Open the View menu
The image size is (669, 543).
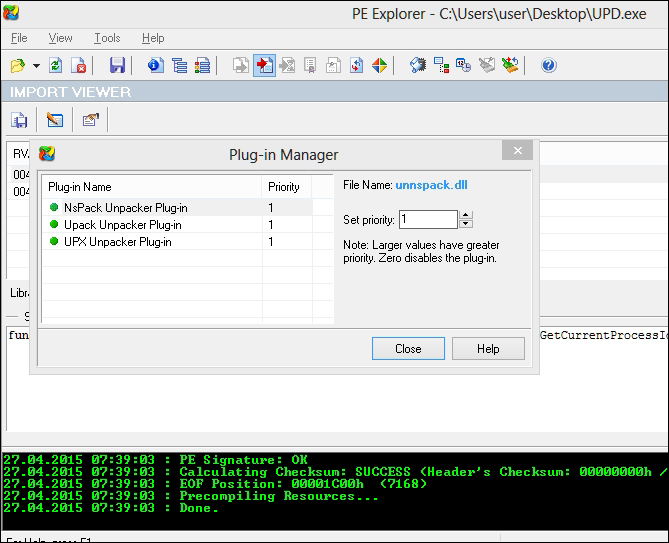coord(60,38)
